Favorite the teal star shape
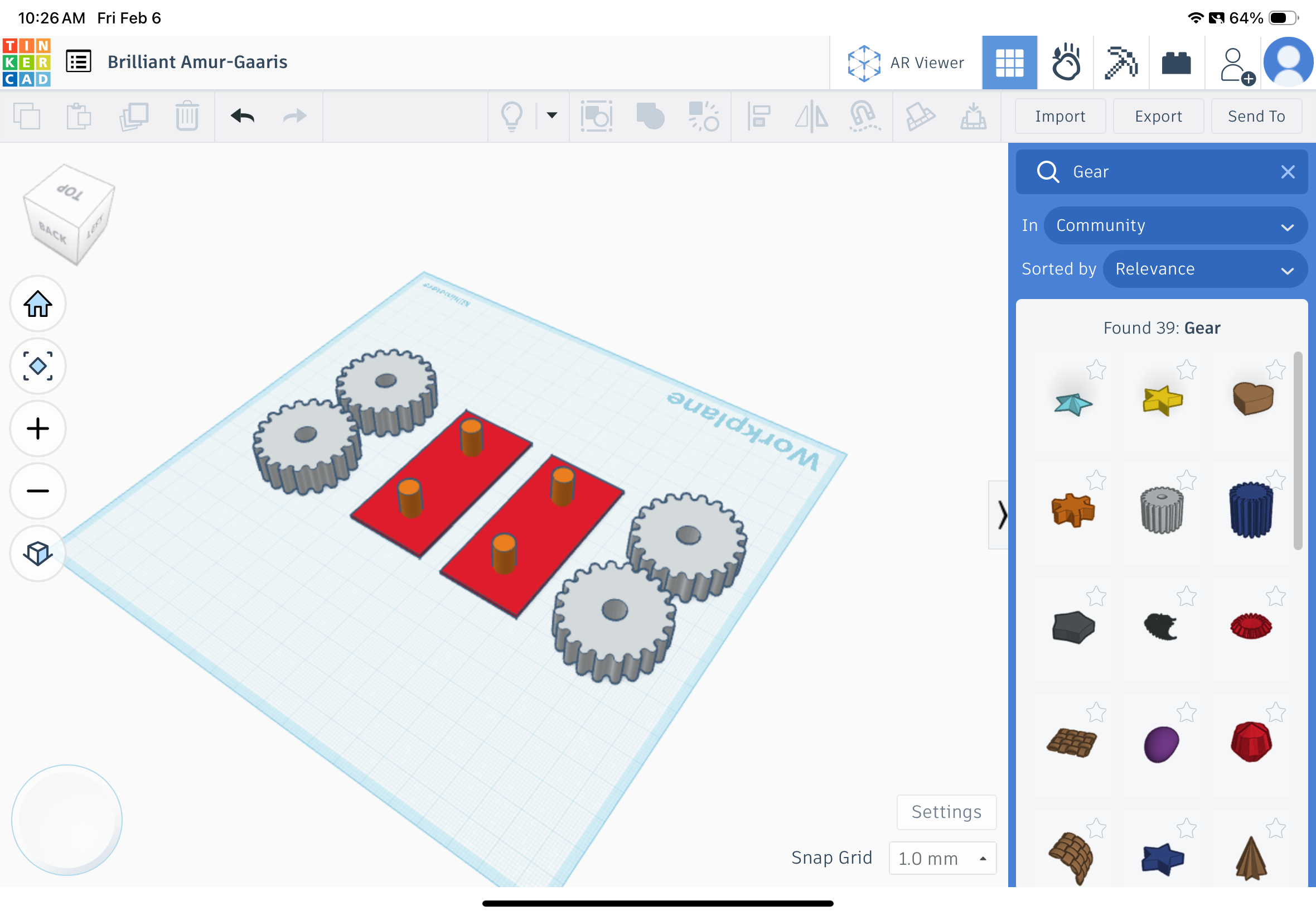This screenshot has height=915, width=1316. pyautogui.click(x=1096, y=370)
